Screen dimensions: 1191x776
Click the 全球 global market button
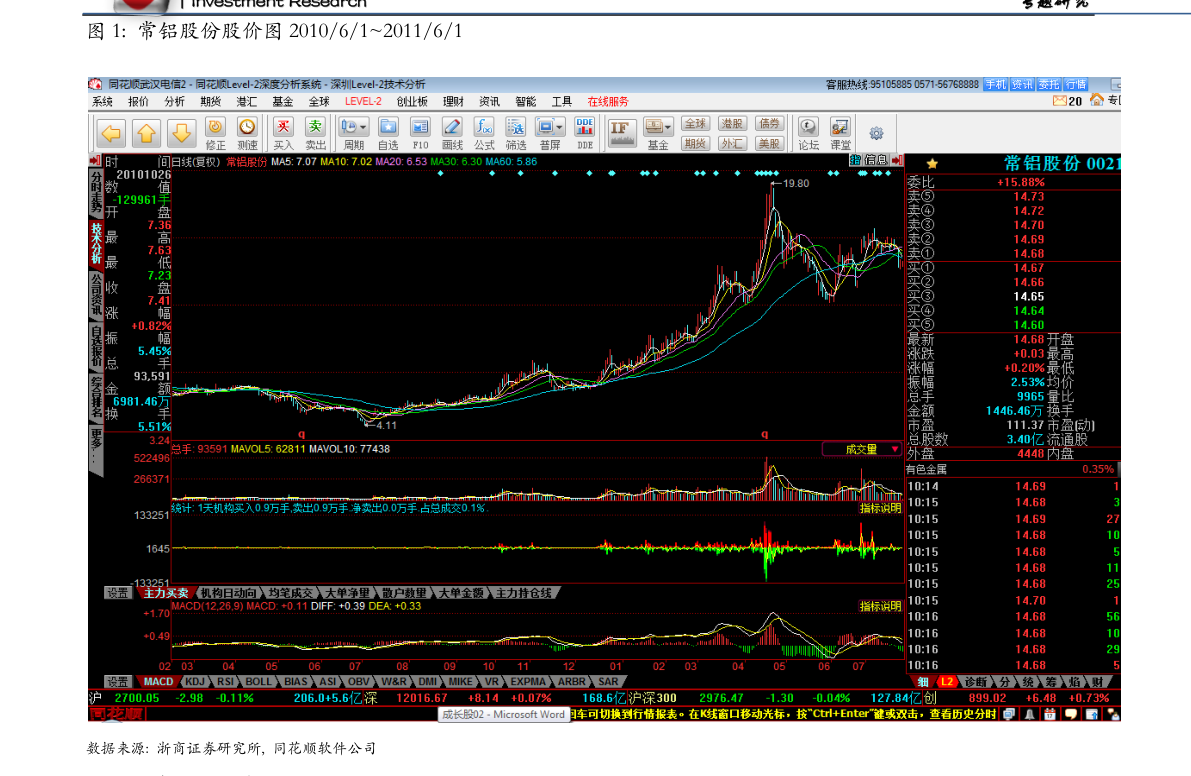[695, 124]
